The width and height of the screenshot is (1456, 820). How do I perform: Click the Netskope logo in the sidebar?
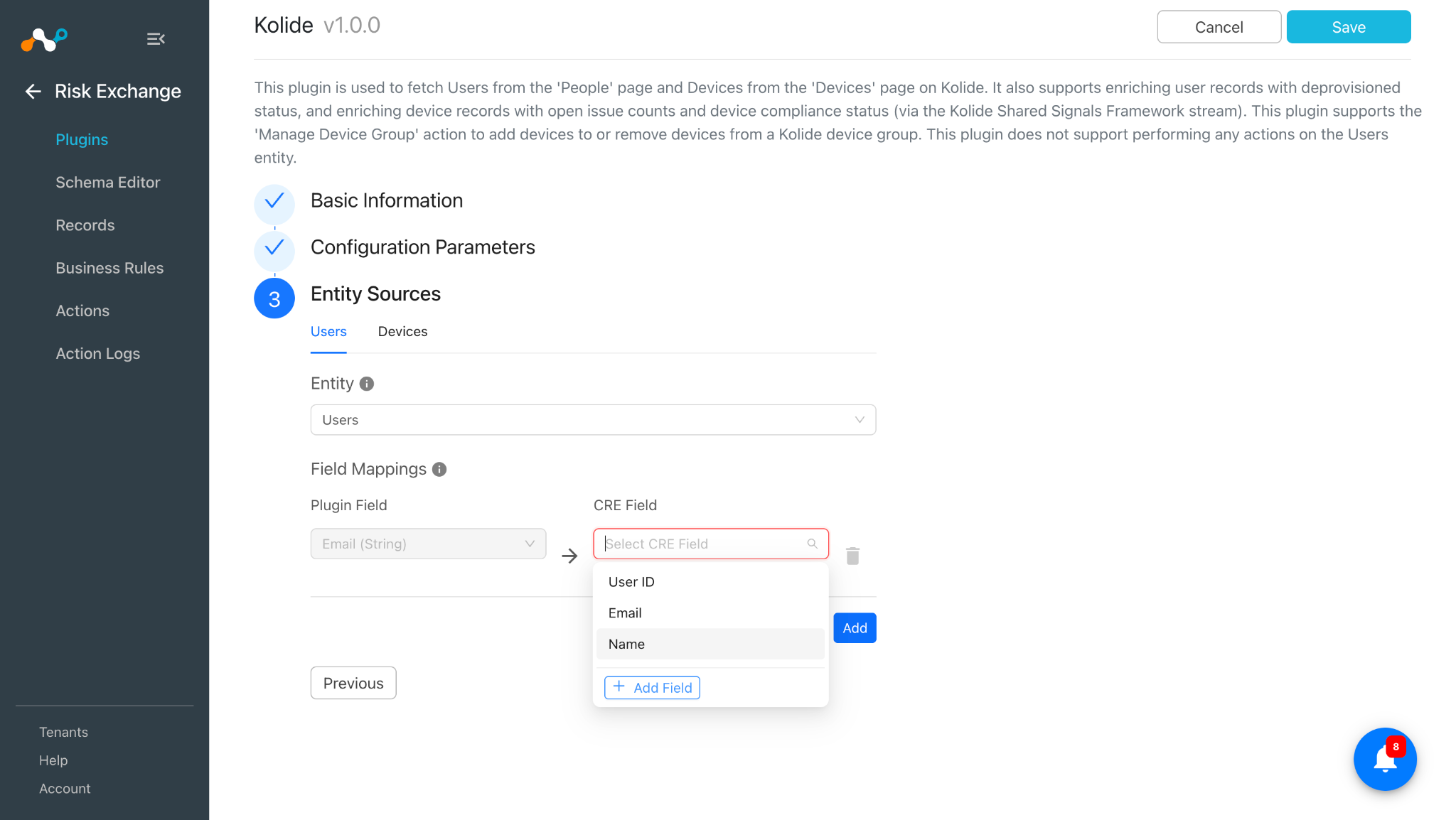pyautogui.click(x=44, y=39)
